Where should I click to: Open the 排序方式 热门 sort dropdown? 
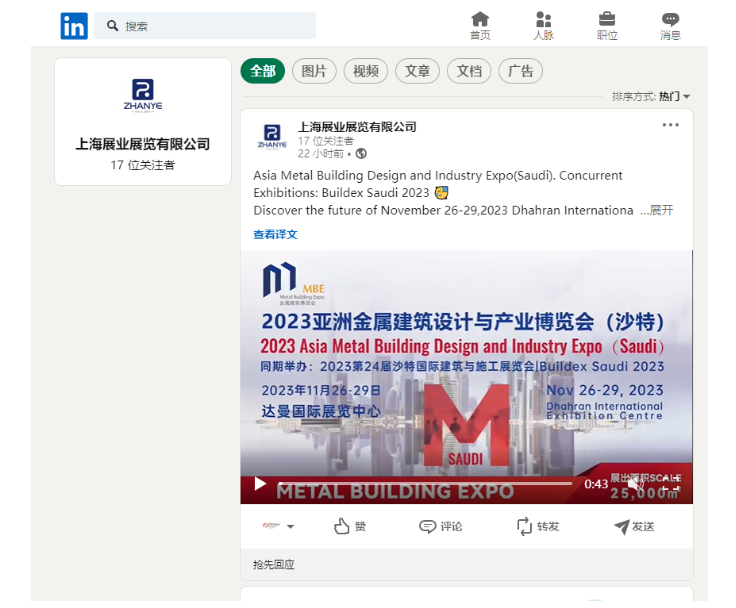tap(651, 96)
